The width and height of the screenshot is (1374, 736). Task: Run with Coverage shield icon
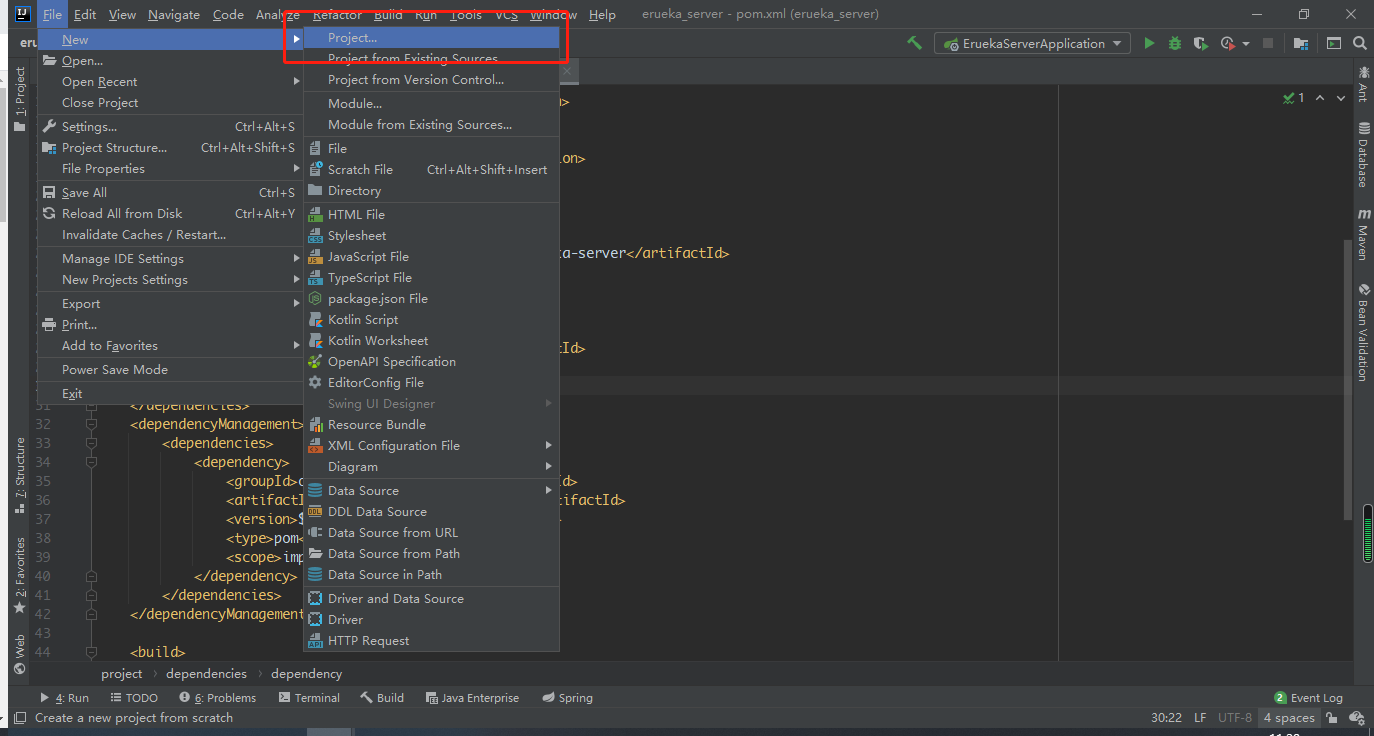1201,43
